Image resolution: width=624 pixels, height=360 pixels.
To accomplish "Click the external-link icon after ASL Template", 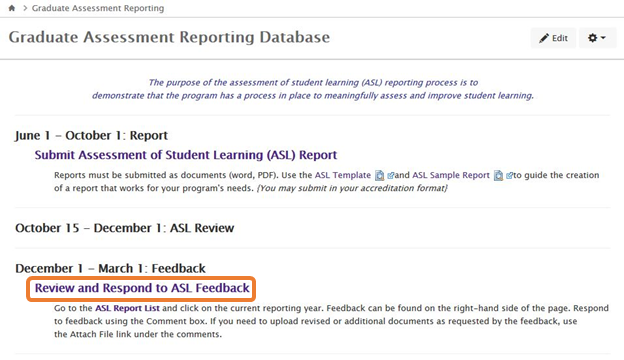I will point(390,175).
